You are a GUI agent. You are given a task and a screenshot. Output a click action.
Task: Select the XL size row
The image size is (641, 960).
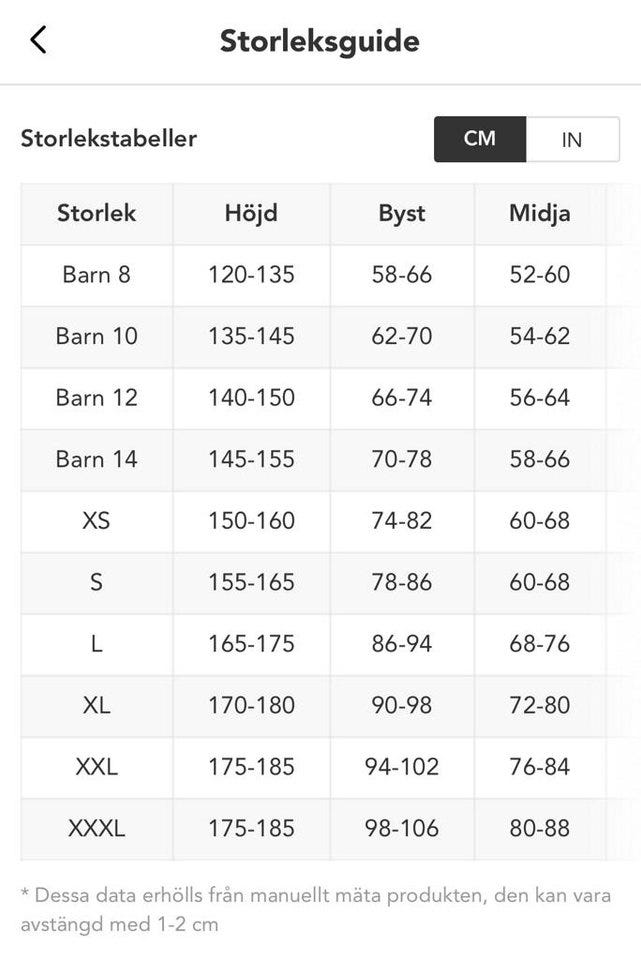96,705
